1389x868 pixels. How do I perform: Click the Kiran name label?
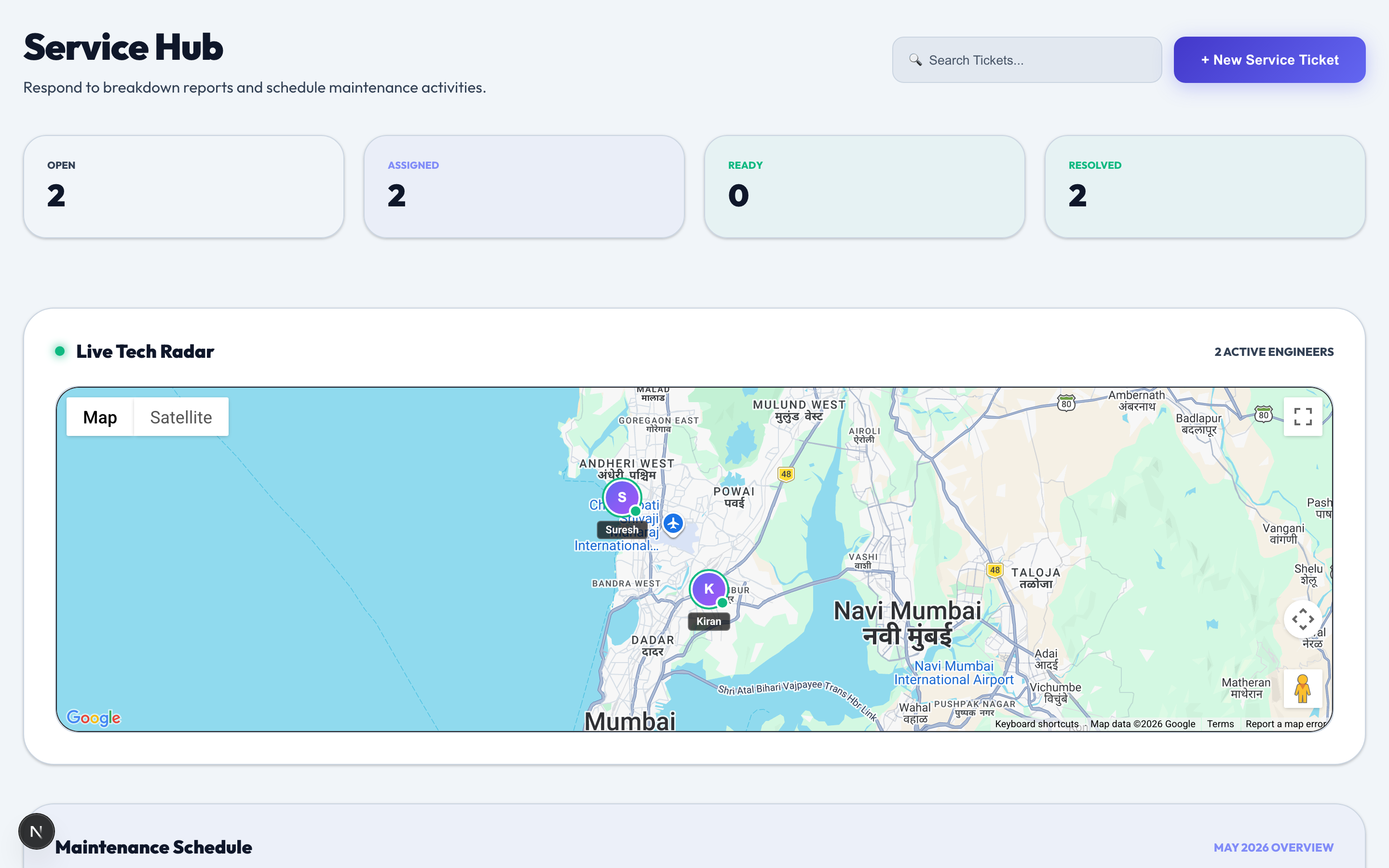(709, 621)
